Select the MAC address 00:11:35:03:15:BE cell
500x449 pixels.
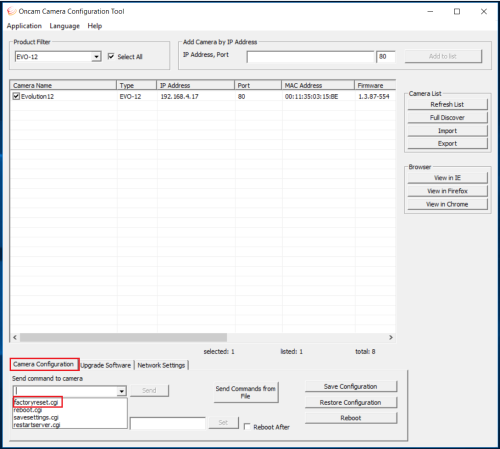pos(311,97)
